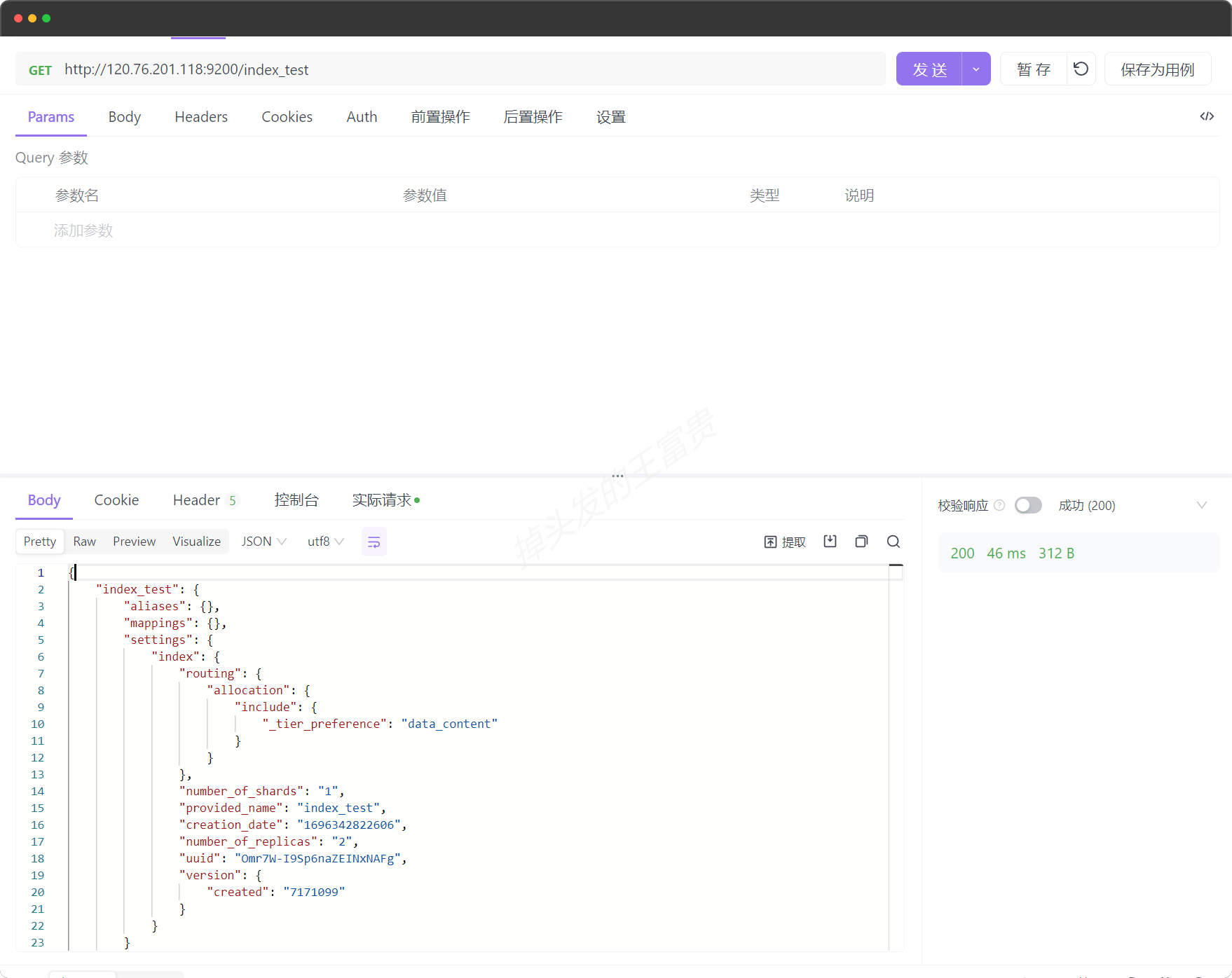Click the 提取 extract icon button
The width and height of the screenshot is (1232, 978).
(785, 542)
